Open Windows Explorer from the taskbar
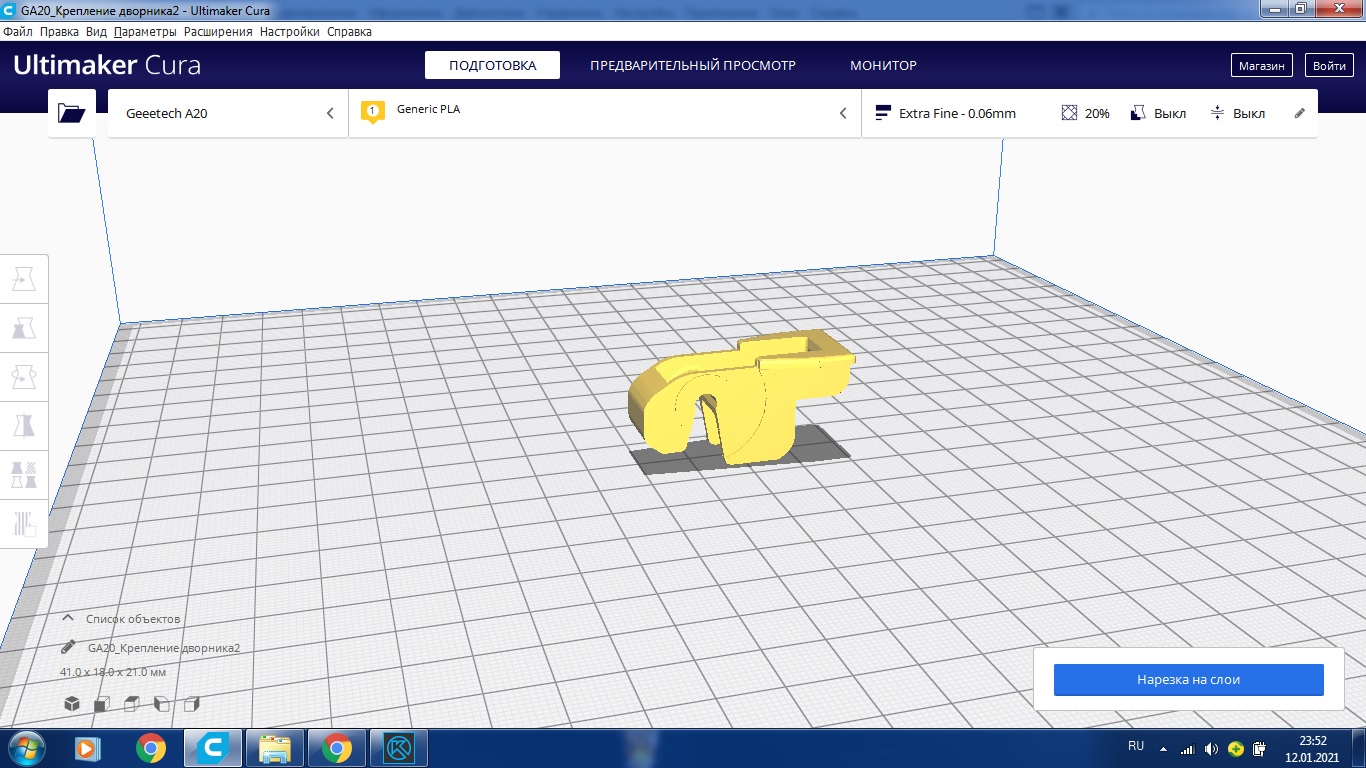Screen dimensions: 1366x768 coord(275,748)
